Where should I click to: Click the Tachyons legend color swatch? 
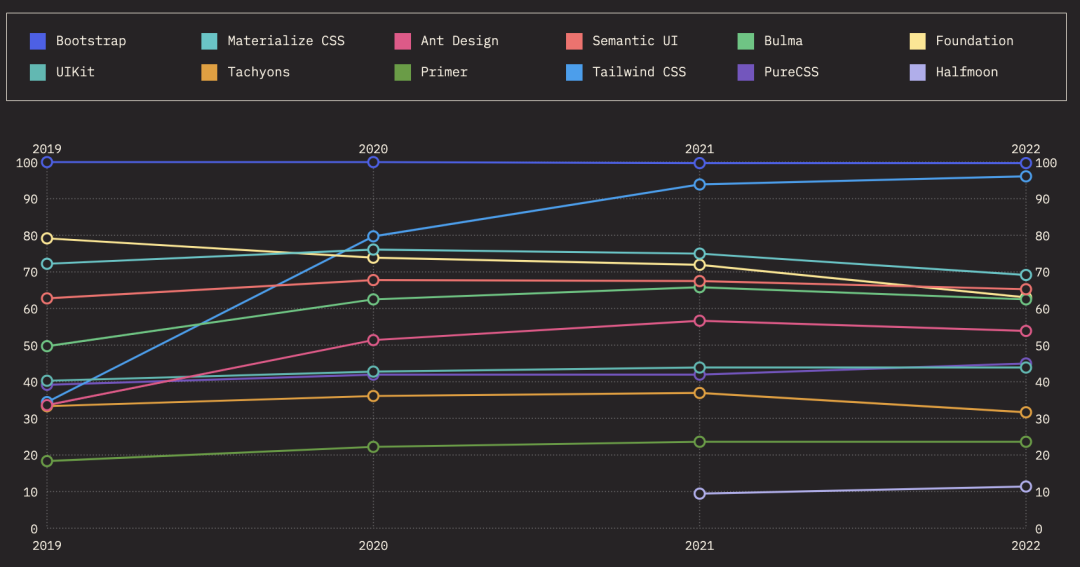point(209,72)
